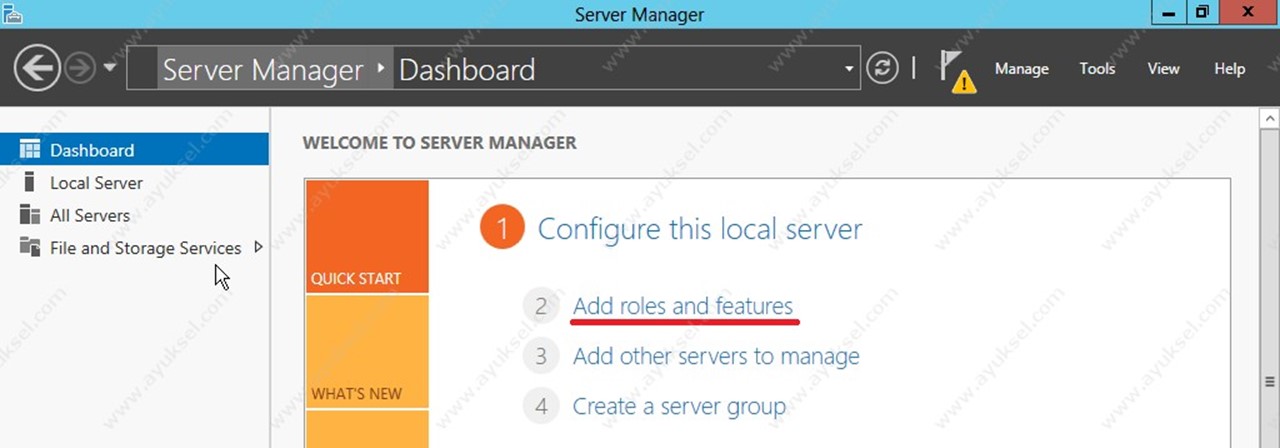Click the All Servers icon
This screenshot has height=448, width=1280.
[x=30, y=215]
